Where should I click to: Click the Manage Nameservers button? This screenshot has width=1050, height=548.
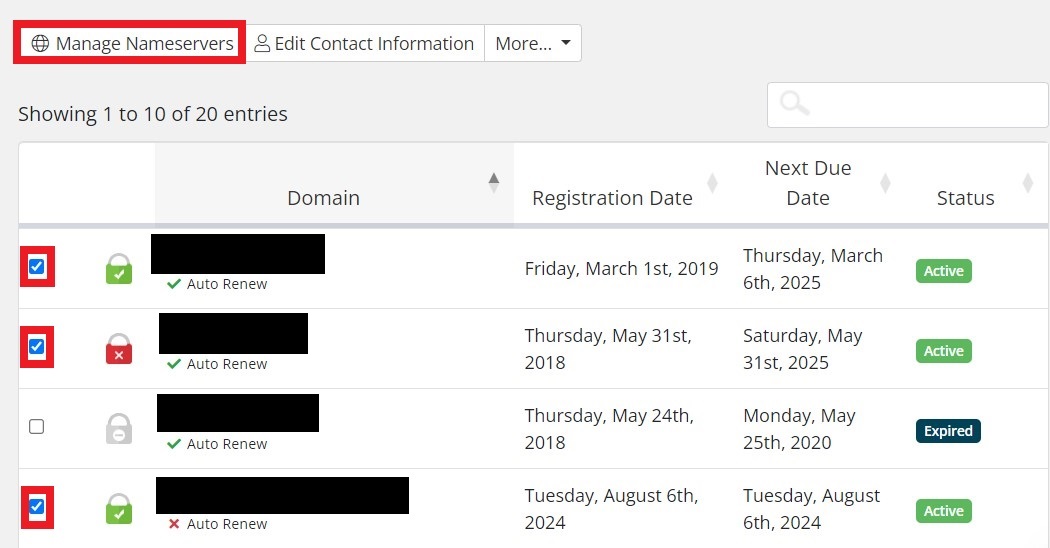pos(133,44)
